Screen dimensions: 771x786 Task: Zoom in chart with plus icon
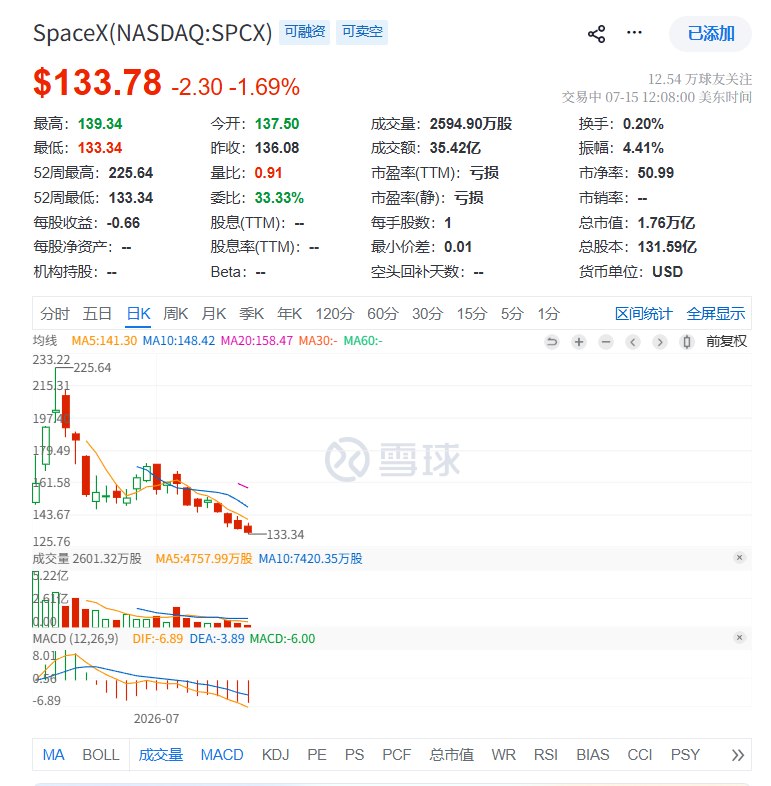tap(579, 342)
